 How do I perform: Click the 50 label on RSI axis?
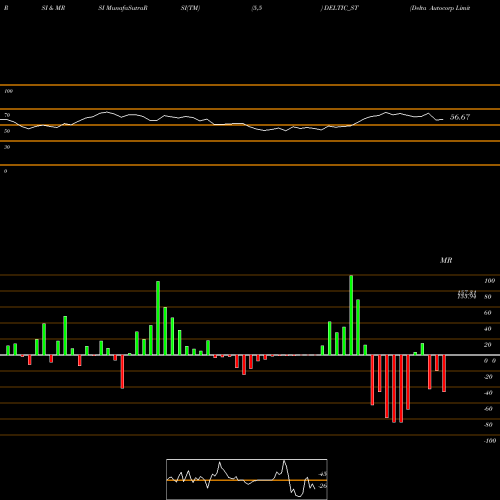(x=7, y=131)
